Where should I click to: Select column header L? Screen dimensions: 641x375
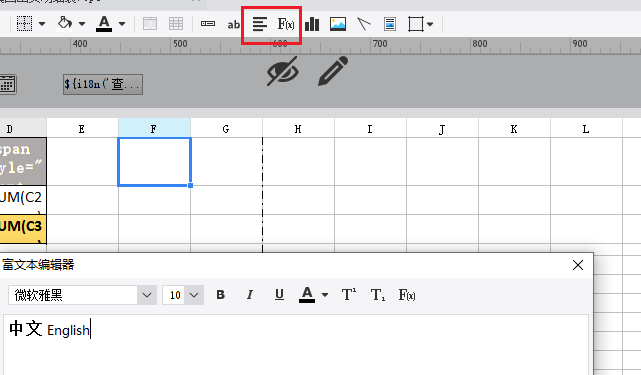pos(586,128)
